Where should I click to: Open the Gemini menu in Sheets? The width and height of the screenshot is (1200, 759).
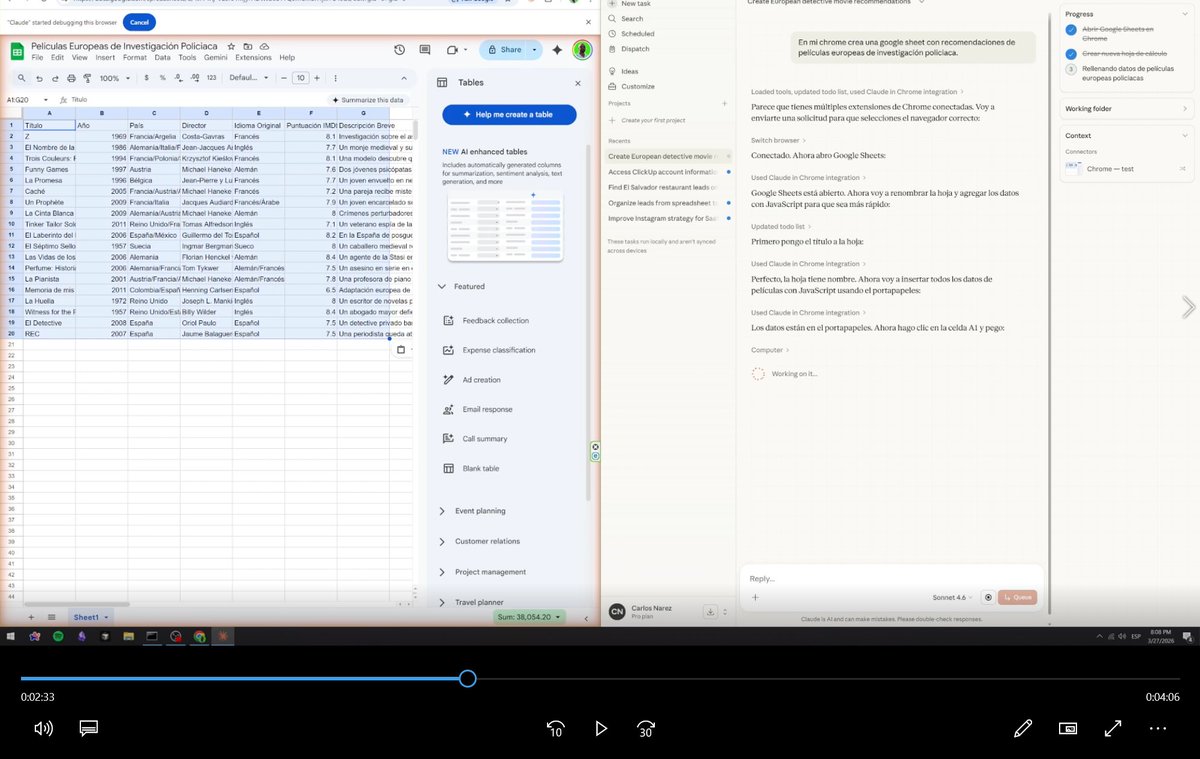click(216, 57)
